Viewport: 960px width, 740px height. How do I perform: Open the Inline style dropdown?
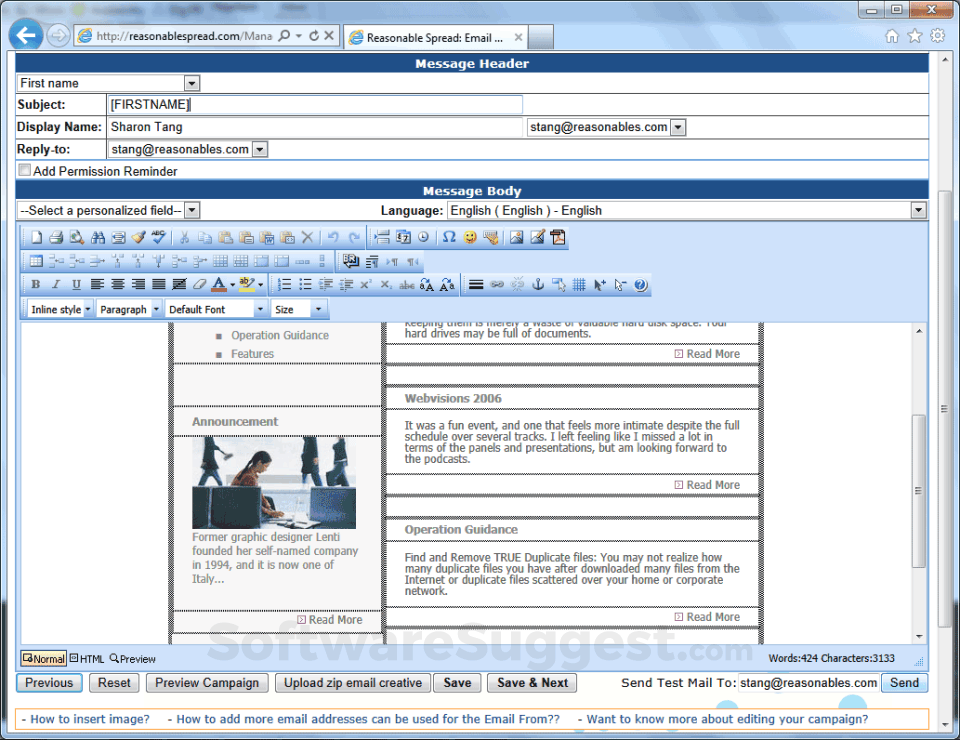[x=88, y=310]
